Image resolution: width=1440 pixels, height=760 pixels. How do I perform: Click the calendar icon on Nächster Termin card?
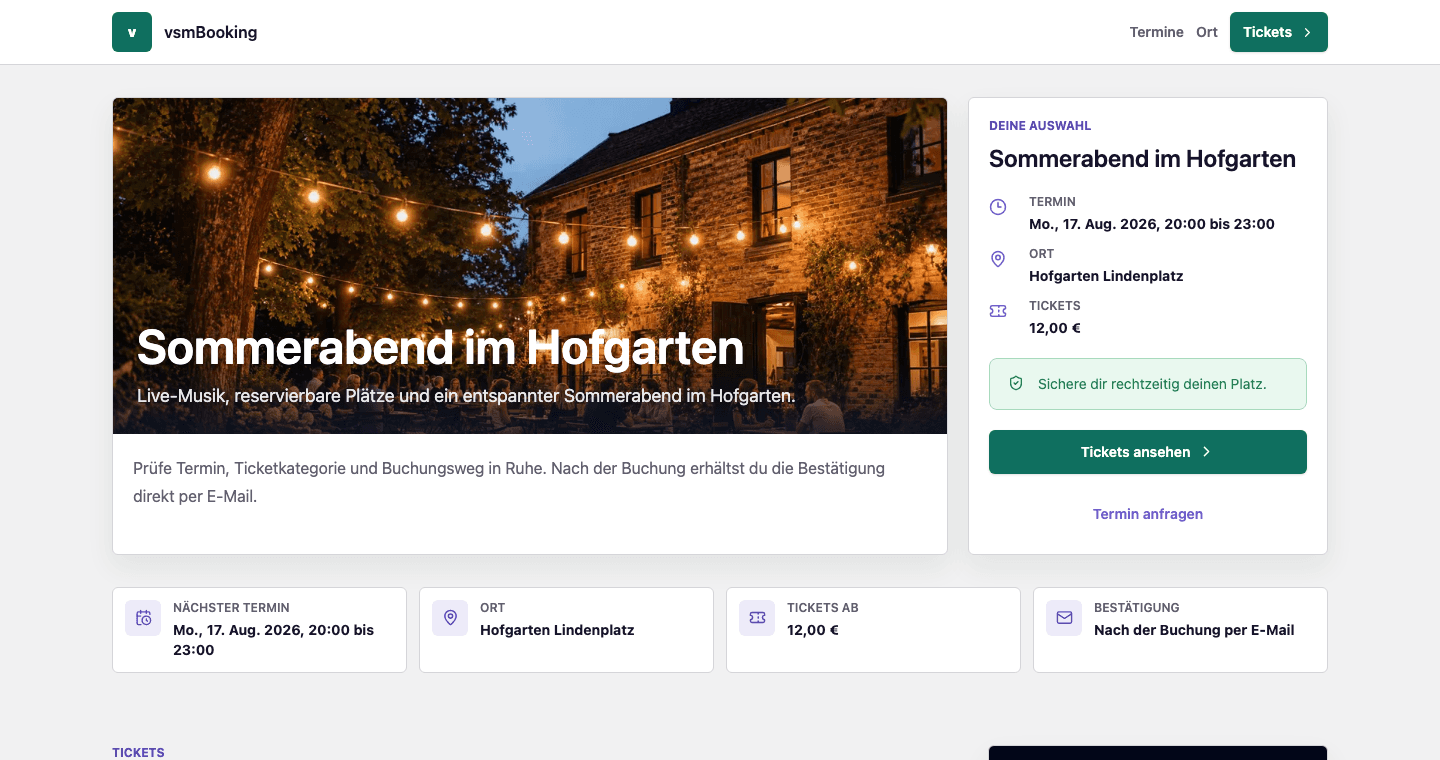[143, 618]
